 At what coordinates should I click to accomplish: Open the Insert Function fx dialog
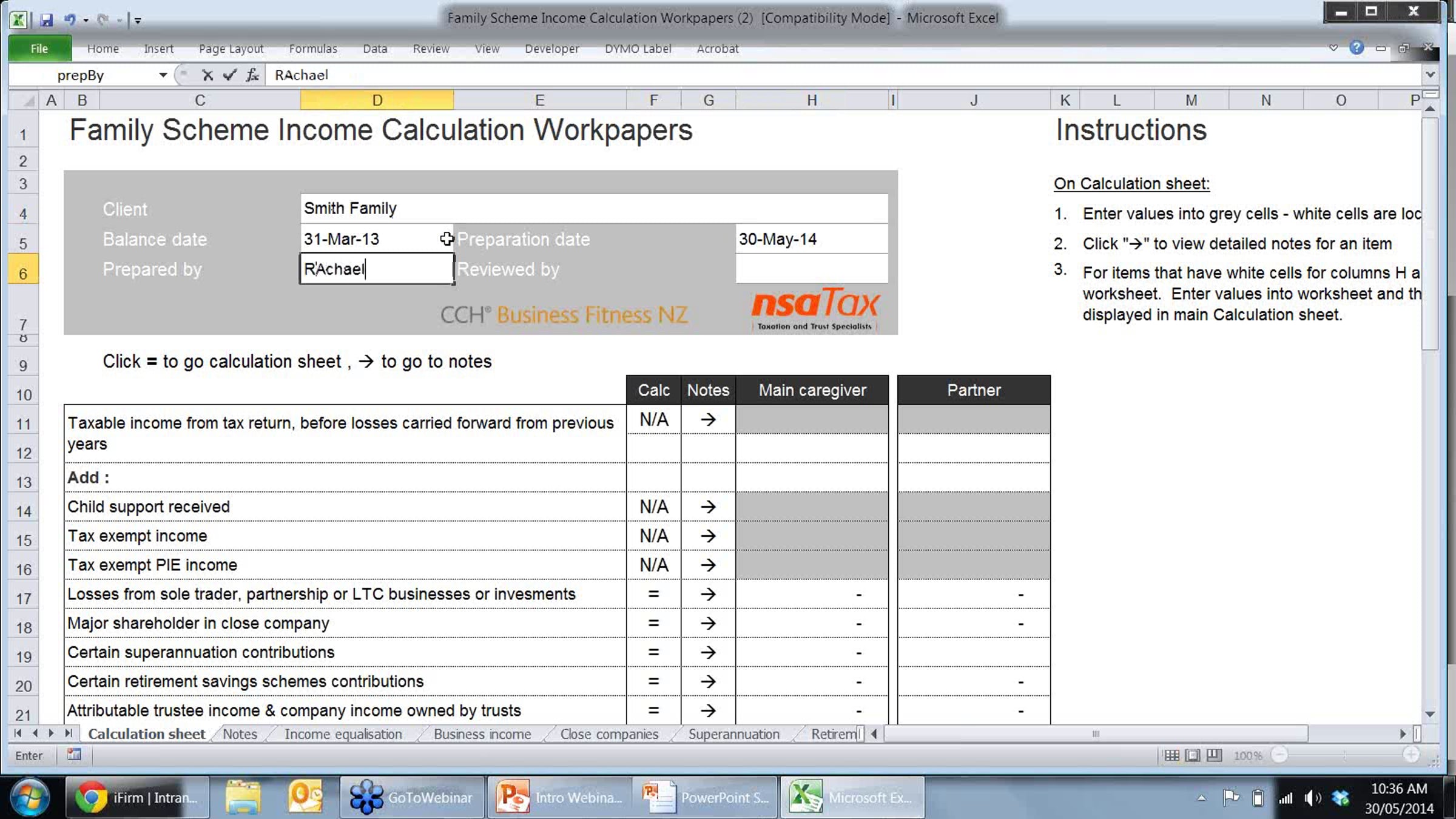(x=252, y=75)
